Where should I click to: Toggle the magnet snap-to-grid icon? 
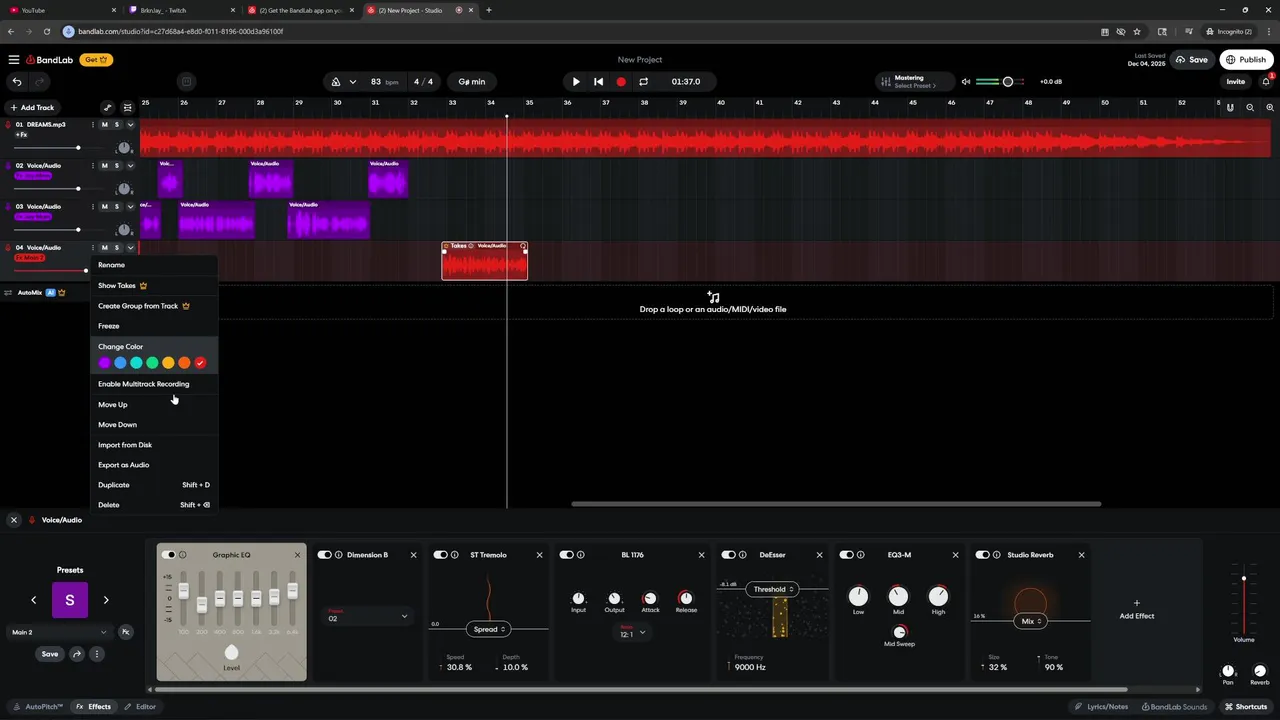[x=1230, y=107]
